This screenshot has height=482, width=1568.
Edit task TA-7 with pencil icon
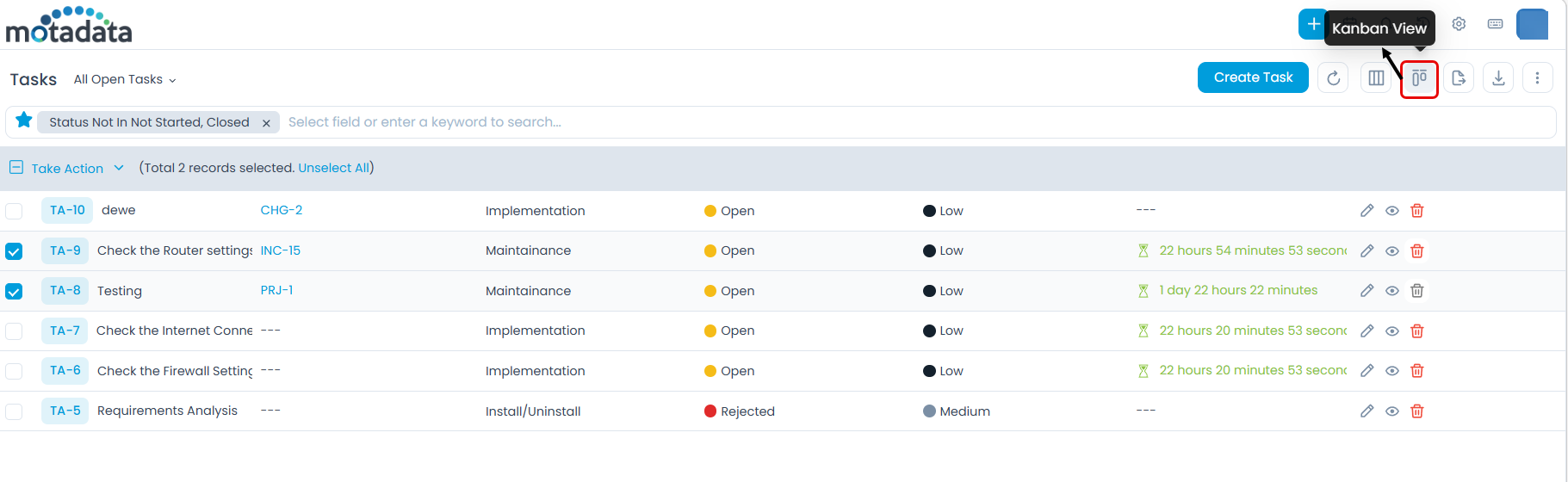click(x=1367, y=331)
